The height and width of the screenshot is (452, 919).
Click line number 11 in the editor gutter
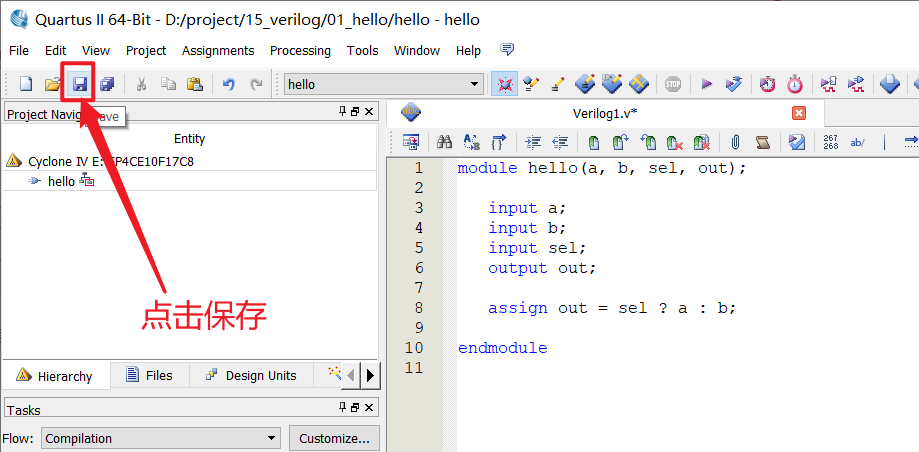414,368
